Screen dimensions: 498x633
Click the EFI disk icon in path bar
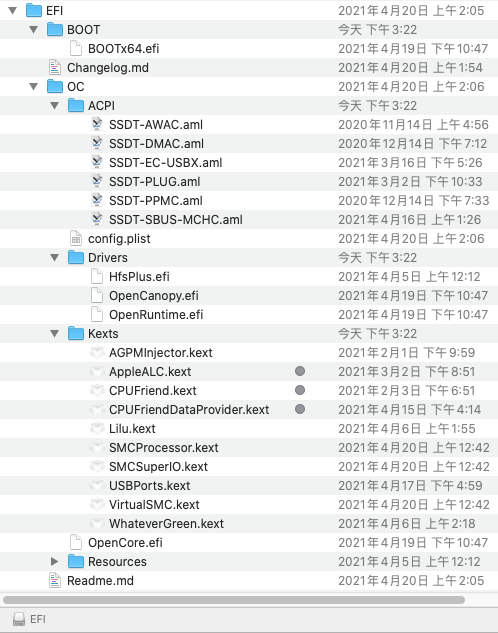[19, 619]
